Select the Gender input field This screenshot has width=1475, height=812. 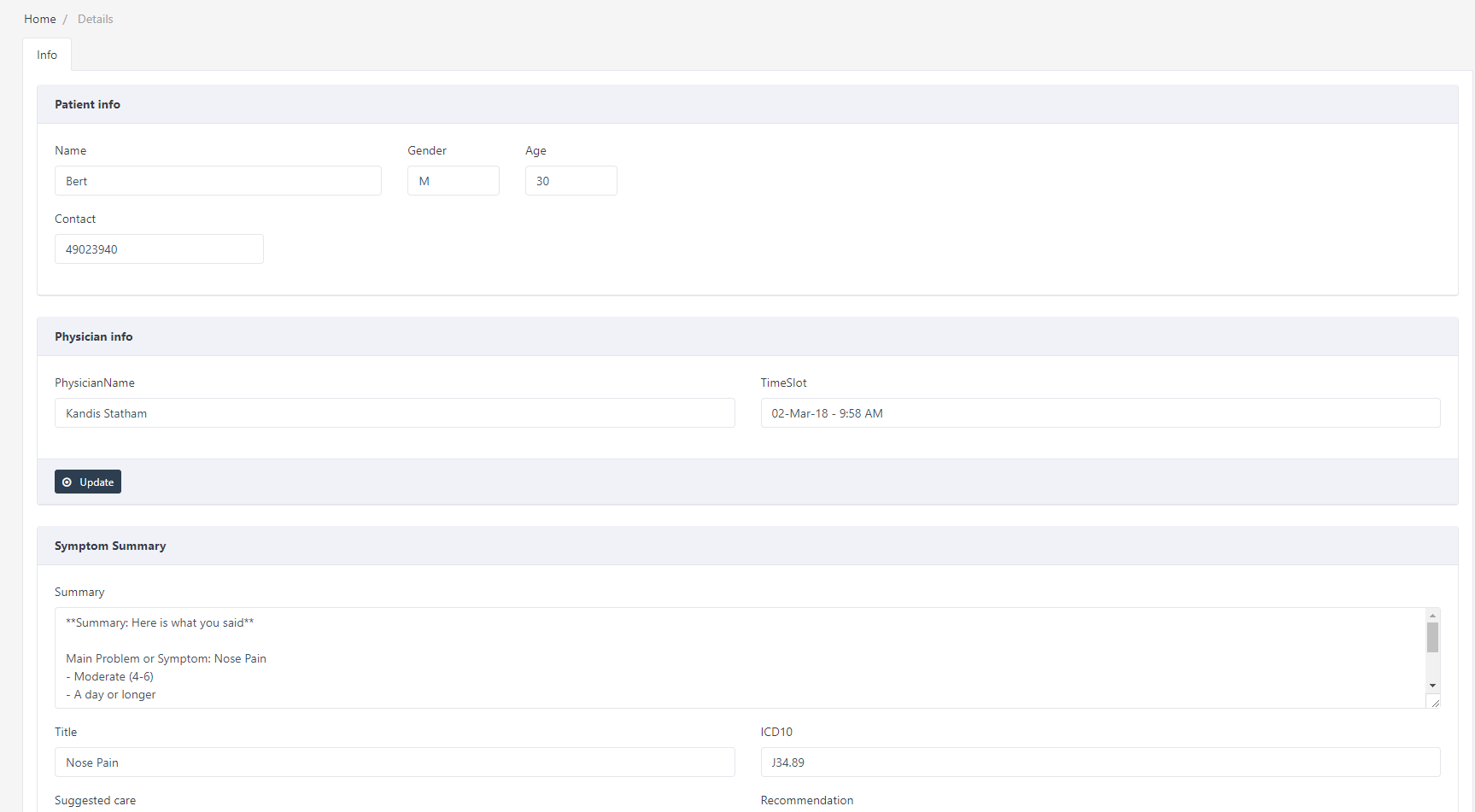click(x=454, y=181)
